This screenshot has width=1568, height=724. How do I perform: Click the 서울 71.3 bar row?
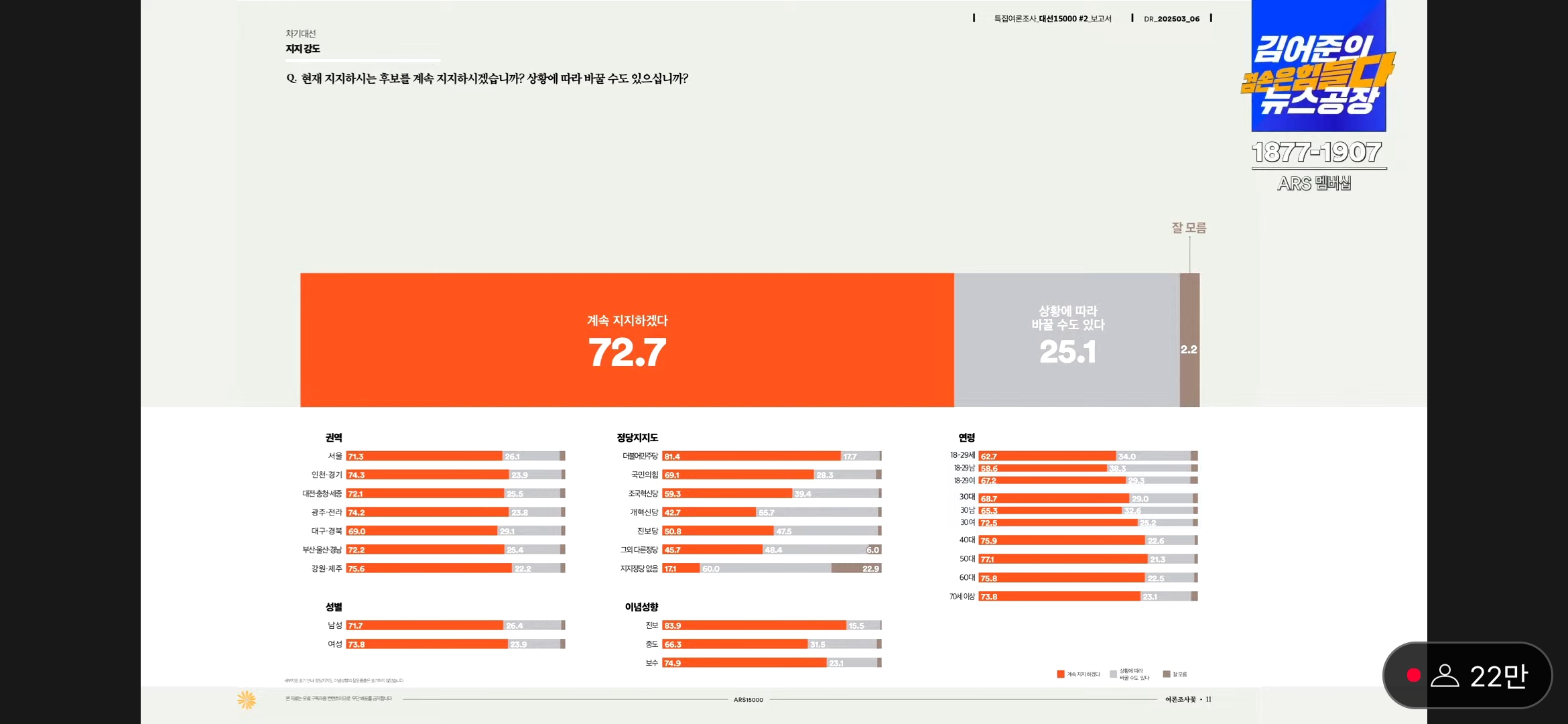pos(423,456)
